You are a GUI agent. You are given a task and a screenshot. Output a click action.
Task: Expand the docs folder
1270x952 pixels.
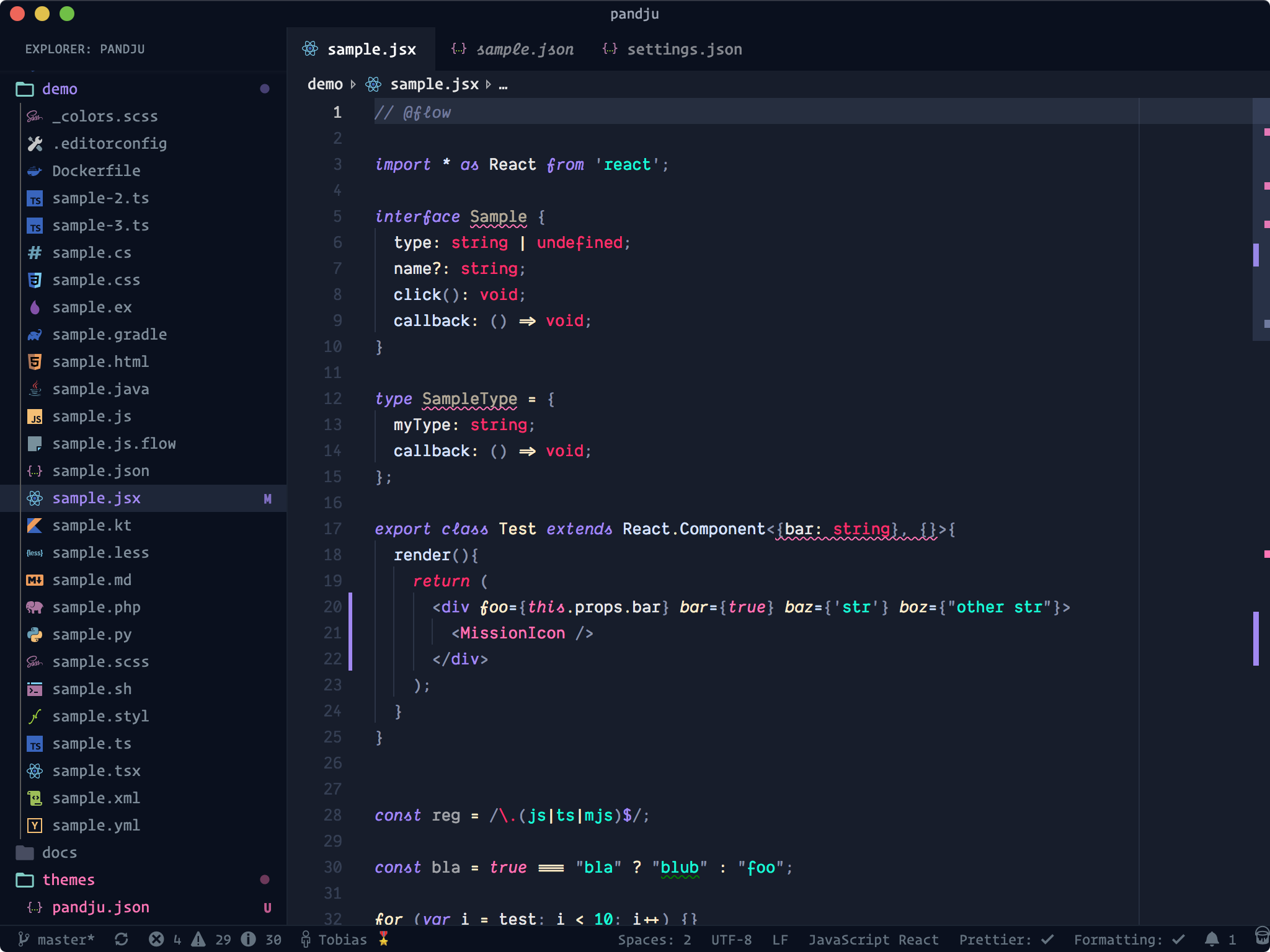coord(60,852)
